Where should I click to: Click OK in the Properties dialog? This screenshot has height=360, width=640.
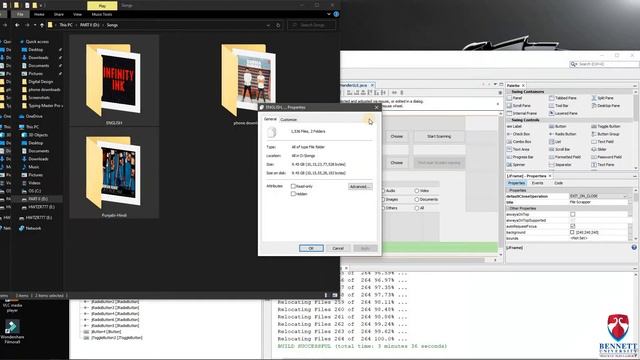pos(311,248)
